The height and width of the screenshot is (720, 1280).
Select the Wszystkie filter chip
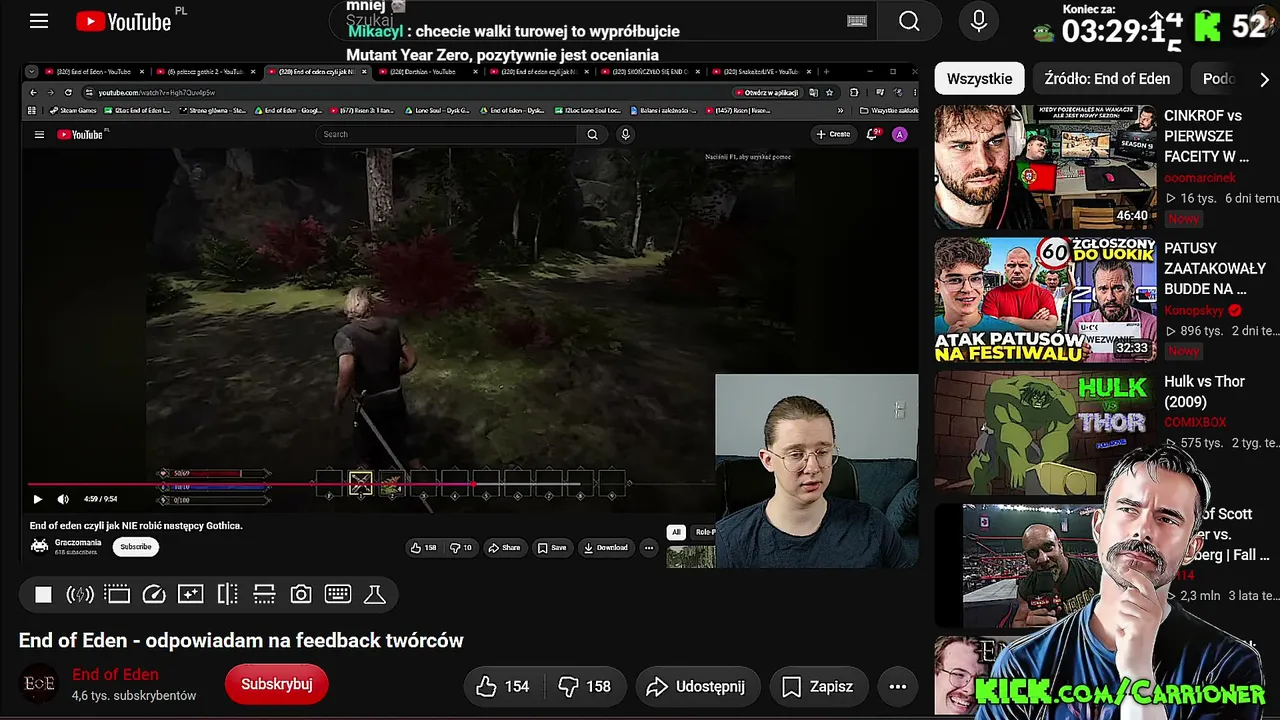point(980,78)
